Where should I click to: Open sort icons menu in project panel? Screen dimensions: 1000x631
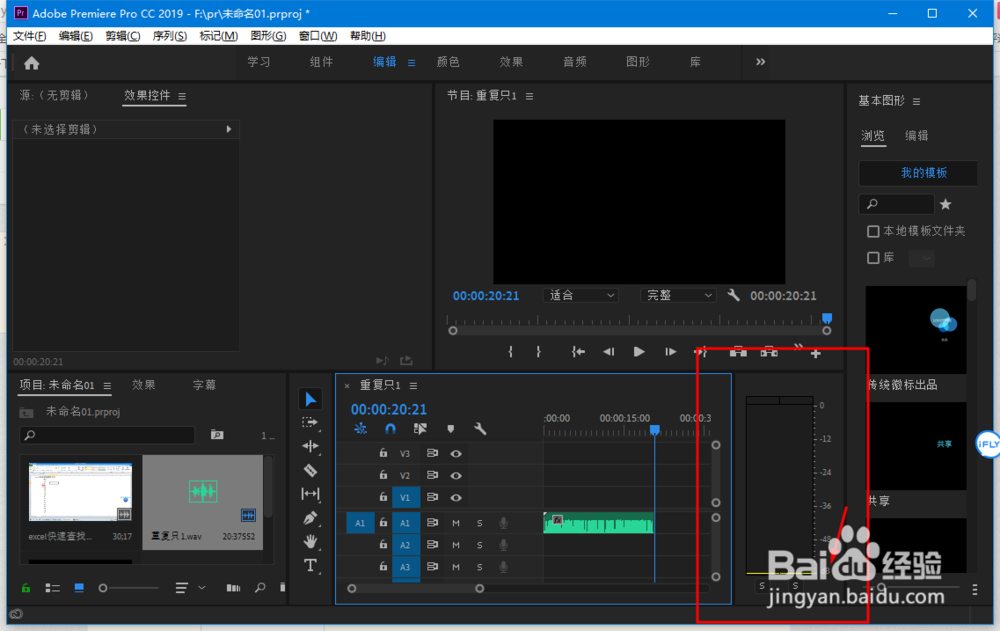190,588
